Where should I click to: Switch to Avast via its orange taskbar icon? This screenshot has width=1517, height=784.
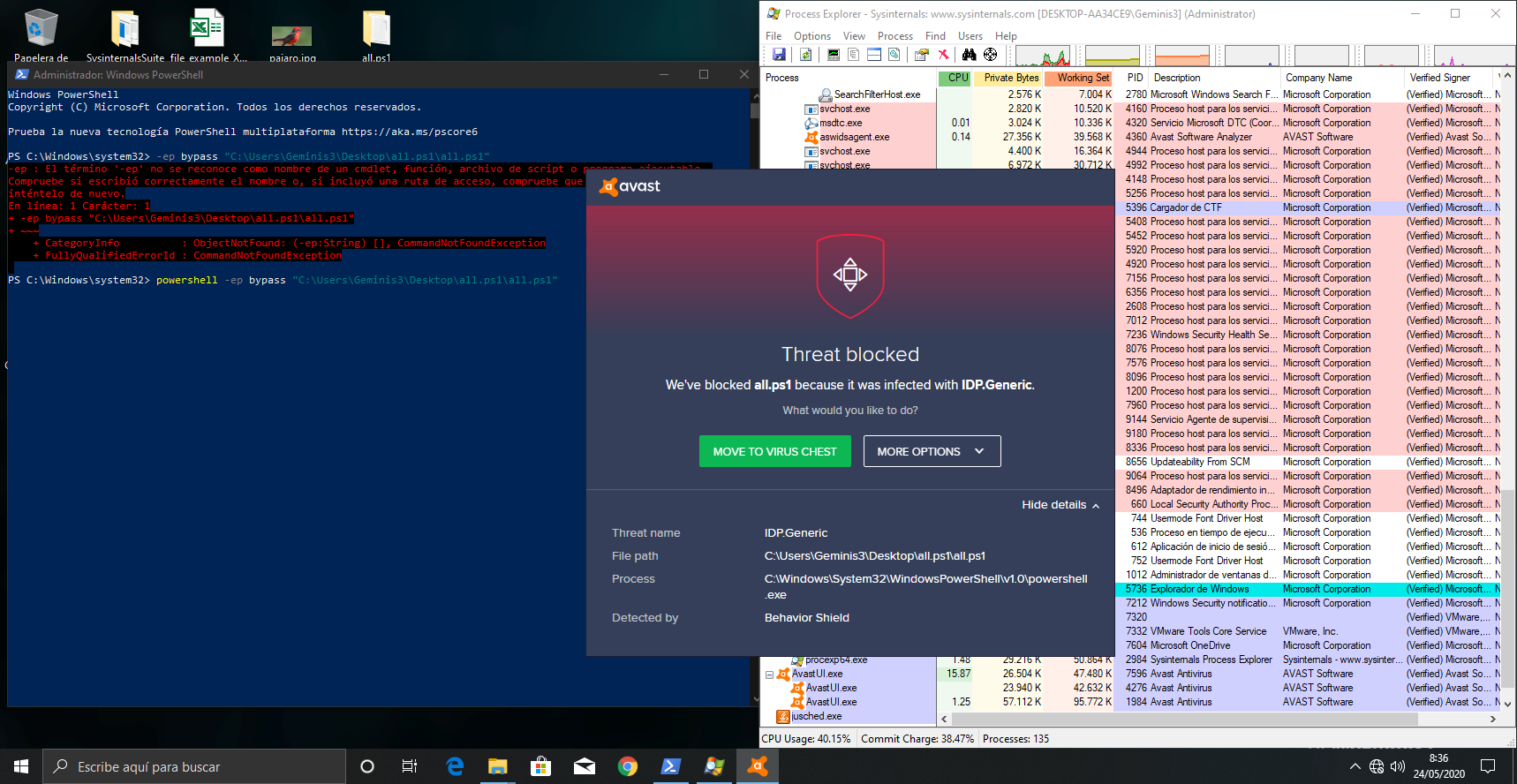(x=758, y=766)
